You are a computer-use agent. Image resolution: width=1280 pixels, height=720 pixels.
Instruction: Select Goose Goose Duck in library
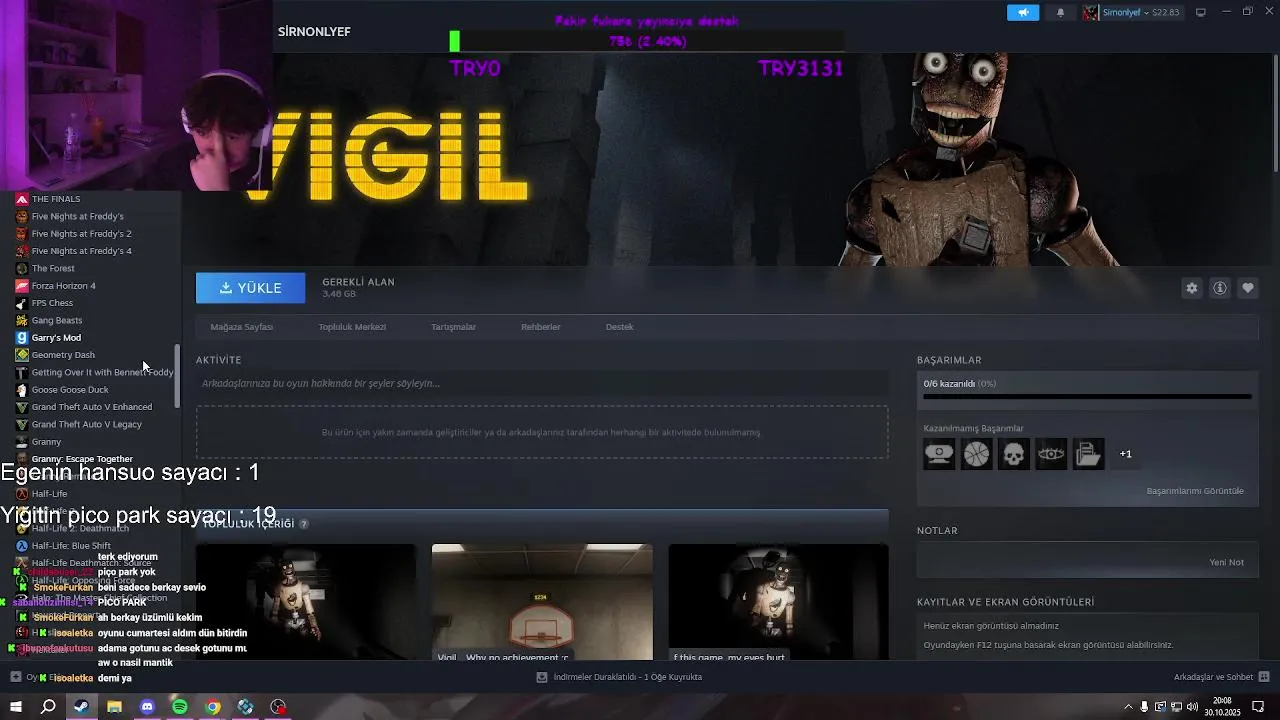pos(70,390)
